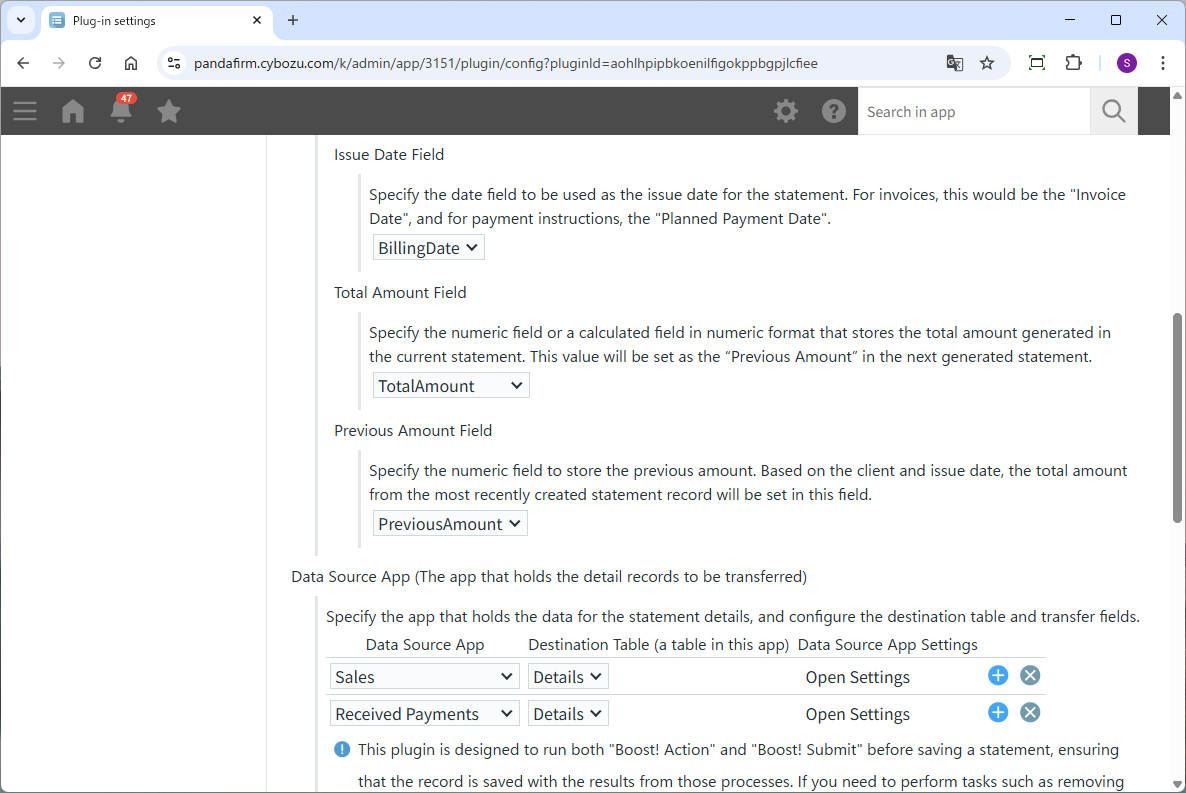Open the help question mark icon
This screenshot has width=1186, height=793.
pos(834,111)
